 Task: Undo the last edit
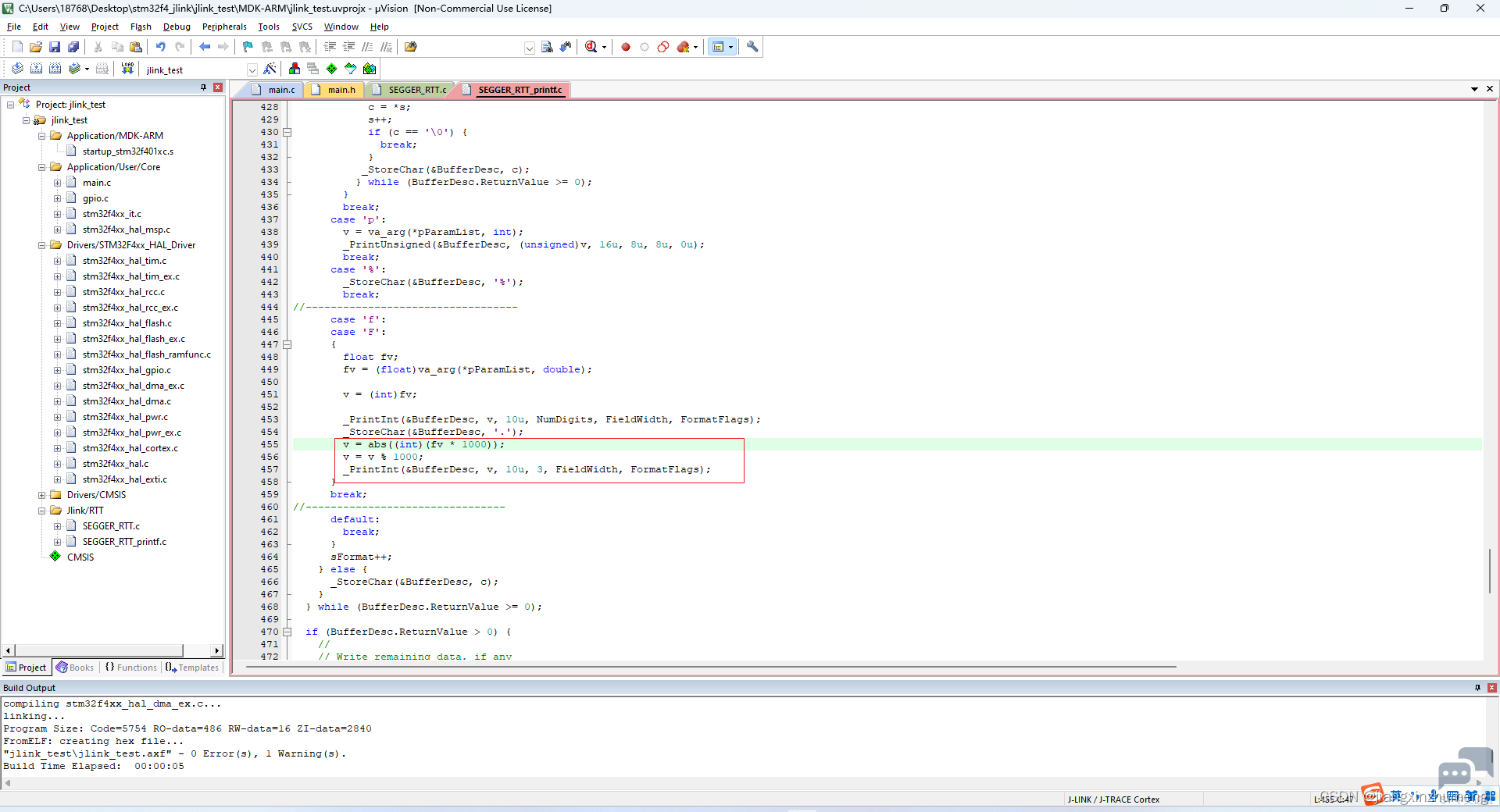coord(161,47)
